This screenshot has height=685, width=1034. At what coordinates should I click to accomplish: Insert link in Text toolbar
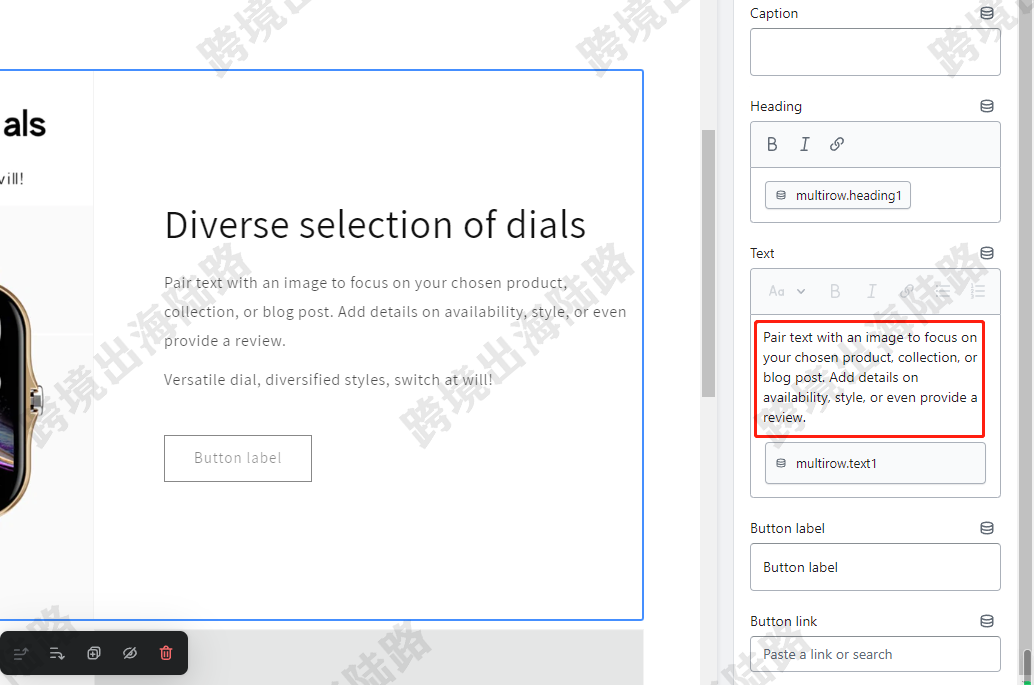click(x=907, y=291)
